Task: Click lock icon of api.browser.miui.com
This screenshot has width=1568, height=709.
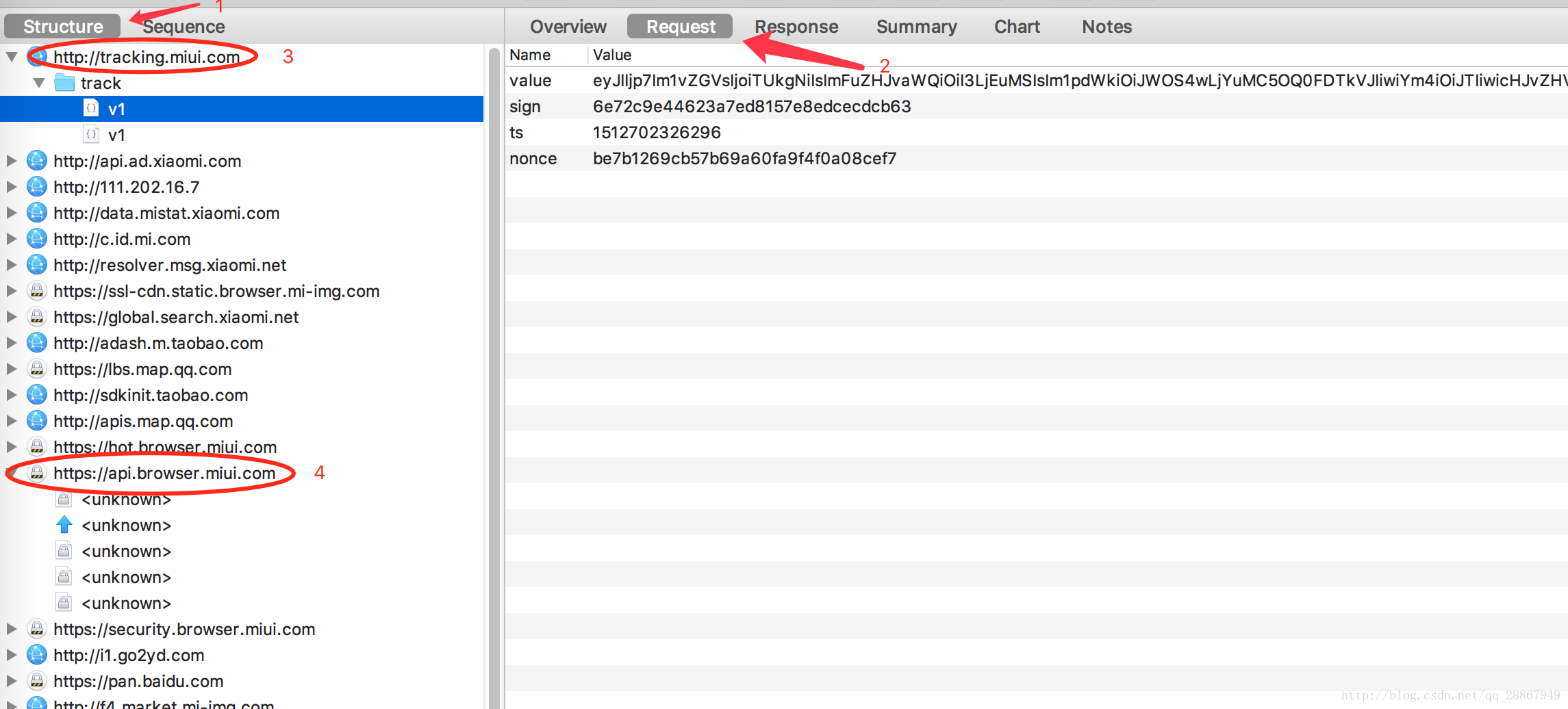Action: tap(37, 473)
